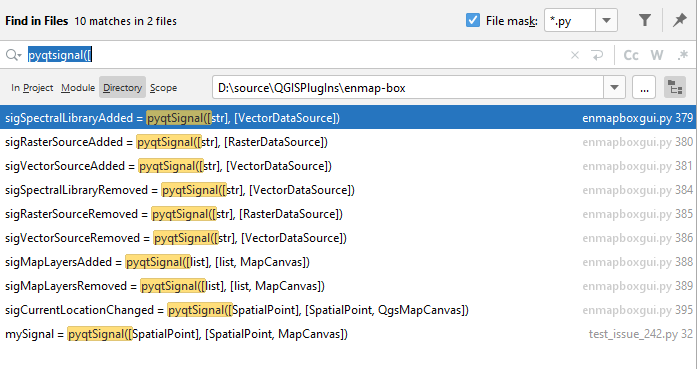Toggle Words (W) whole-word option
Screen dimensions: 697x369
(x=657, y=55)
